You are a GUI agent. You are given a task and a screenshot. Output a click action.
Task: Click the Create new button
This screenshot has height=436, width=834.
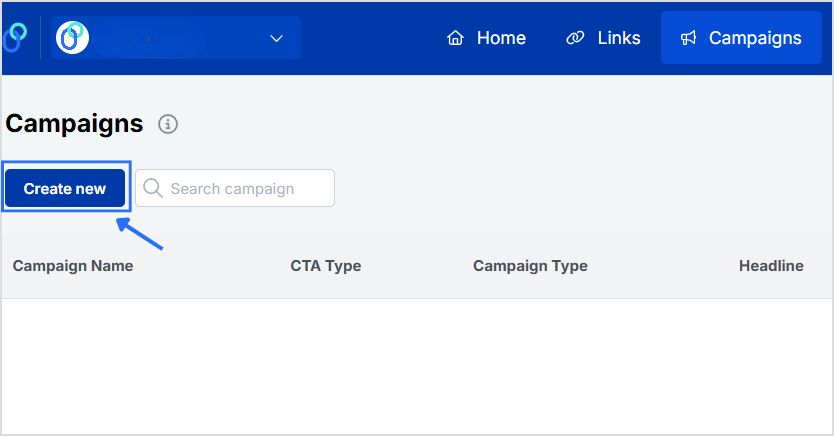[x=65, y=188]
